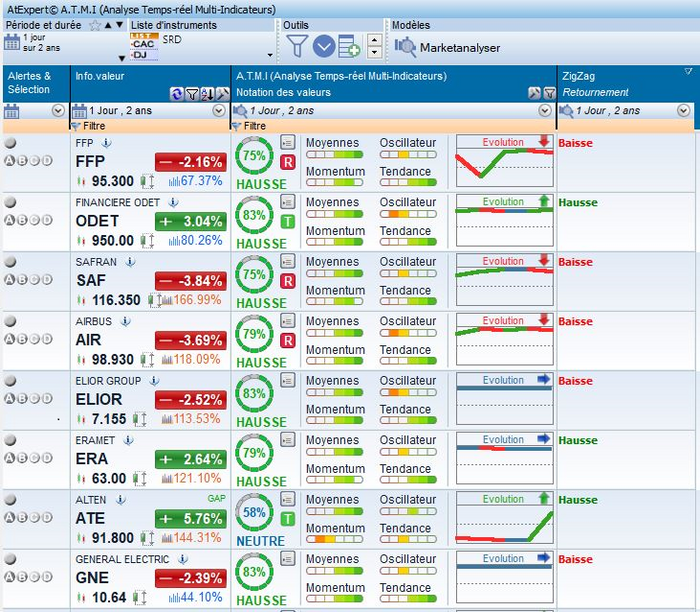Viewport: 700px width, 612px height.
Task: Click the funnel filter icon in Info.valeur header
Action: [x=192, y=94]
